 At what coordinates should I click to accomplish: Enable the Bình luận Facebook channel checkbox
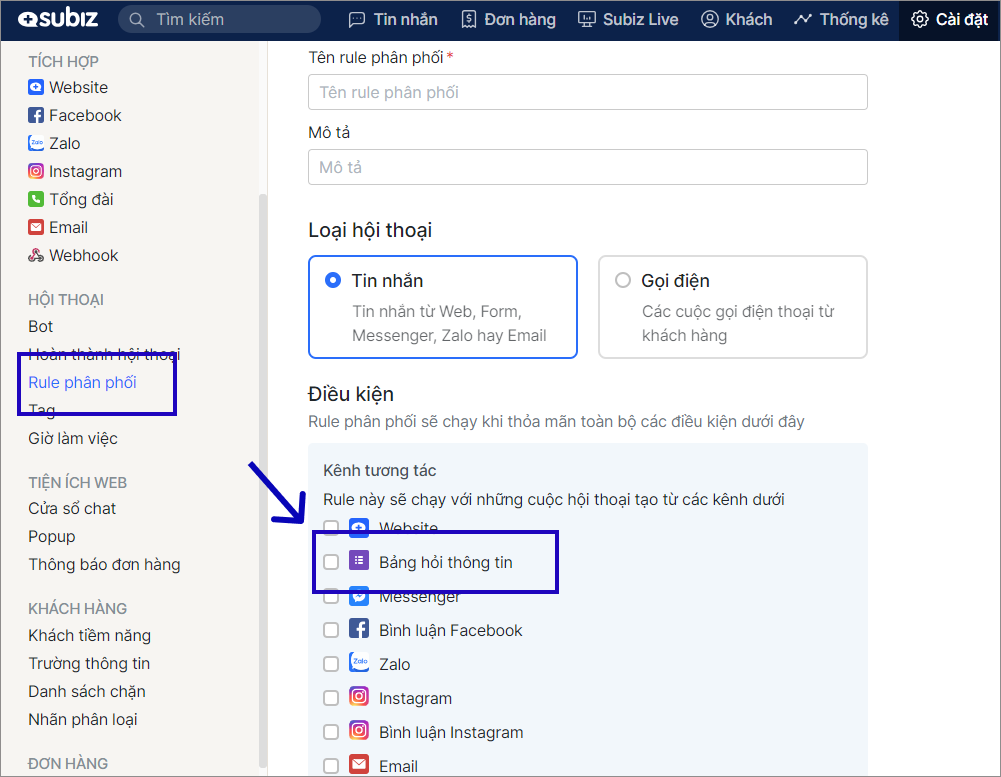tap(331, 630)
